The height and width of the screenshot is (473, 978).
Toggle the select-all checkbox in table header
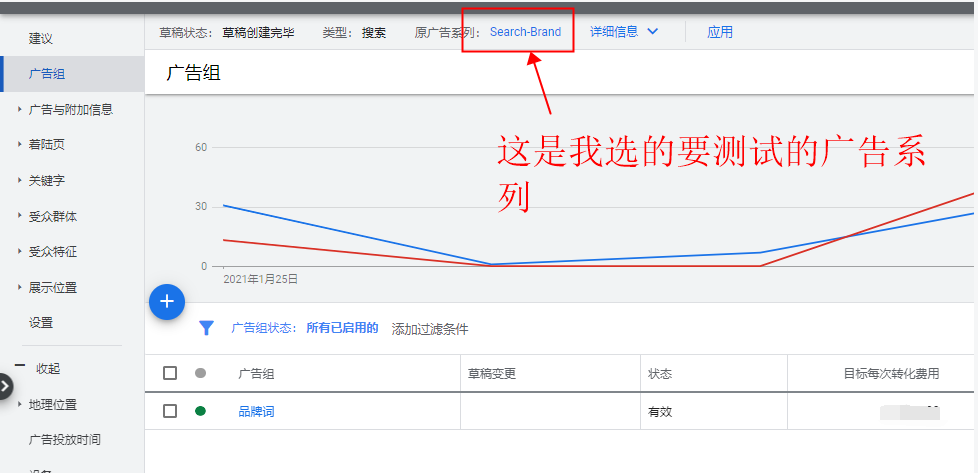[x=170, y=373]
